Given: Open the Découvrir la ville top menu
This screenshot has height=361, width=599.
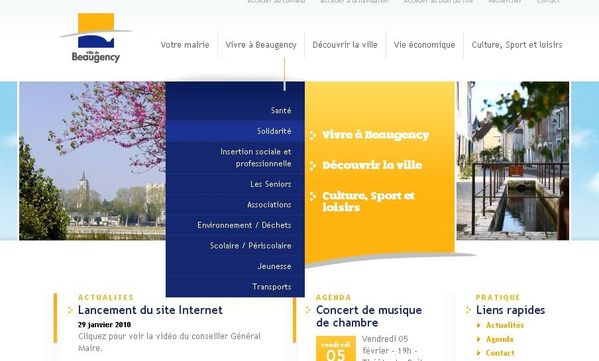Looking at the screenshot, I should click(345, 45).
